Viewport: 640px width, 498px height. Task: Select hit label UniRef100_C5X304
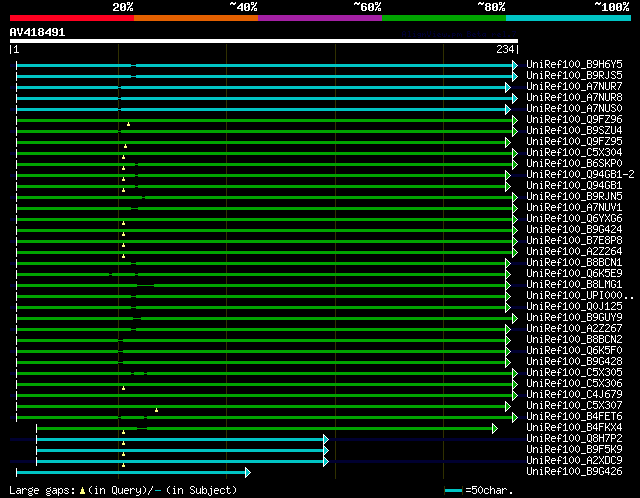click(574, 153)
